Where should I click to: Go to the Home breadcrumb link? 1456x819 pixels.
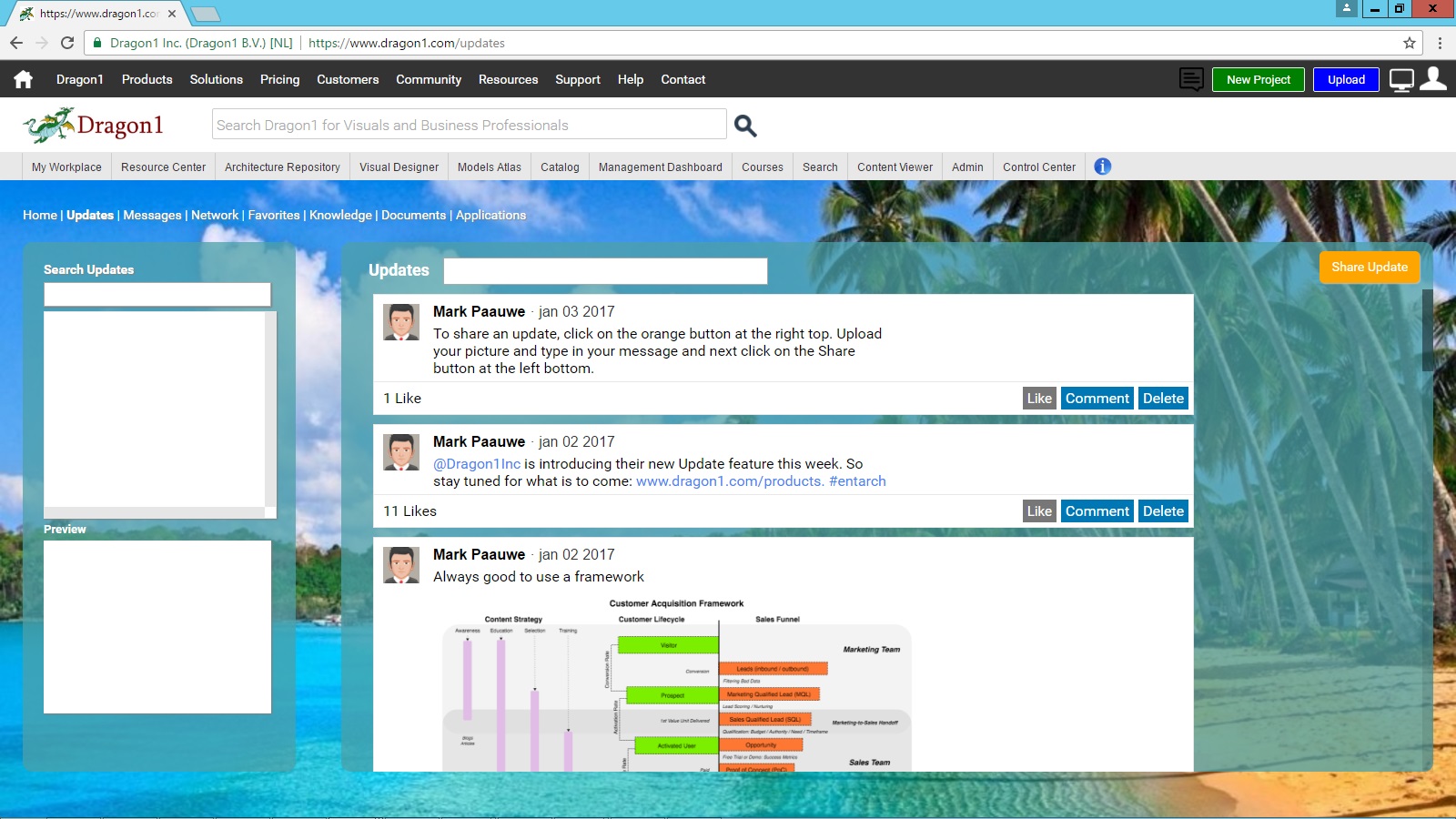coord(40,215)
